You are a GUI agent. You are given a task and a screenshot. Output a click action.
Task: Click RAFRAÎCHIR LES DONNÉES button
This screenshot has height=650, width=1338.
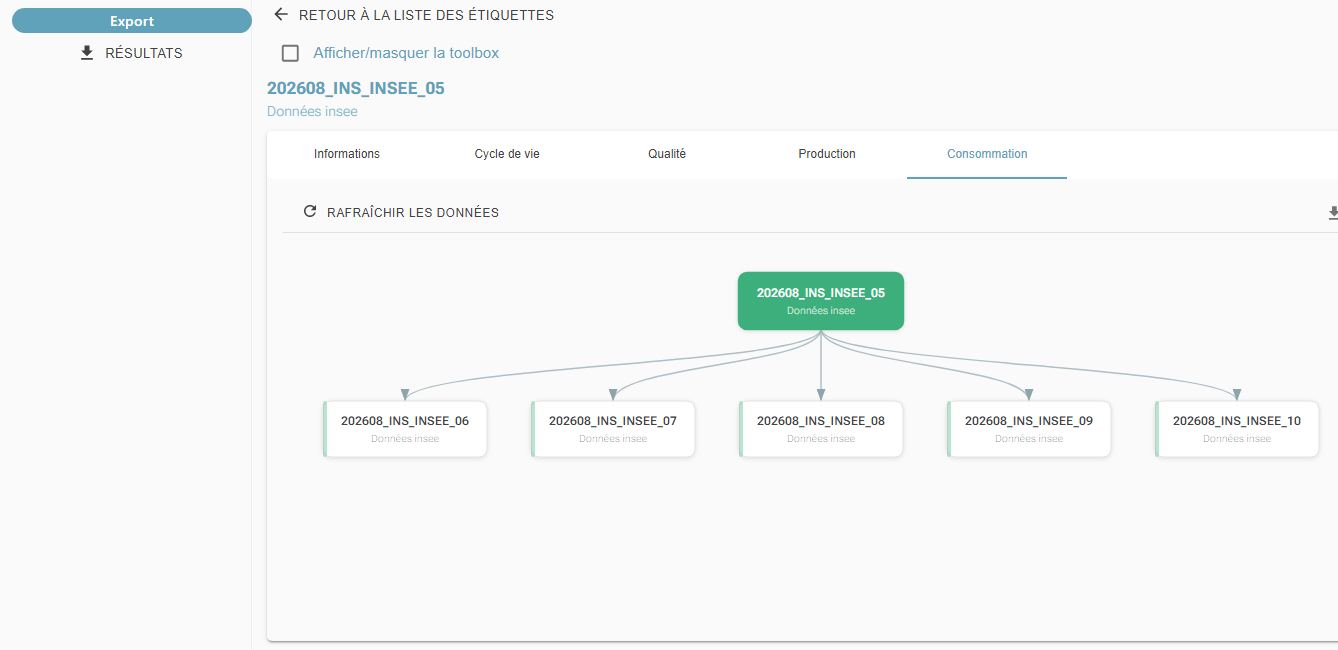[x=401, y=212]
